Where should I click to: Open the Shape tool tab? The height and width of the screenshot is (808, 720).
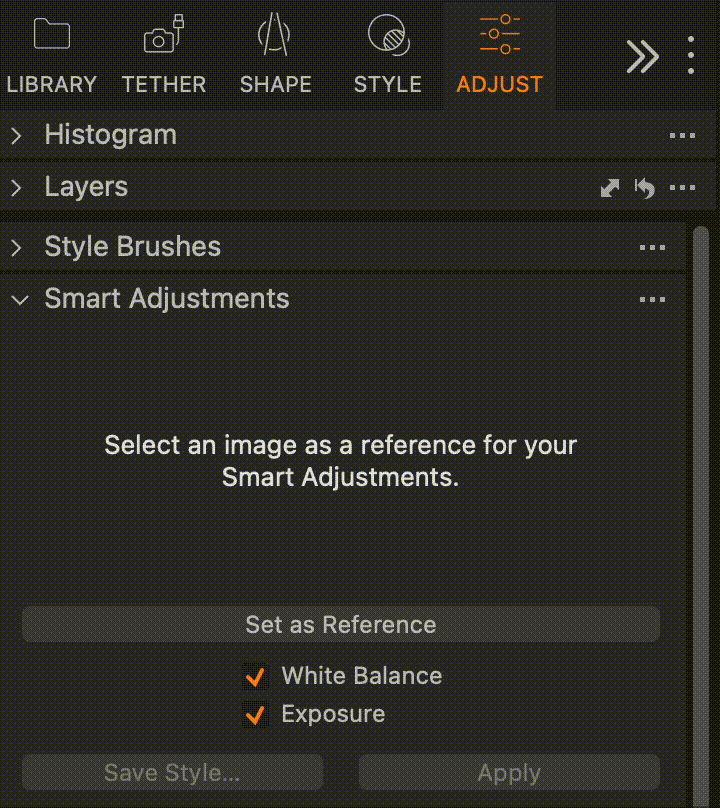tap(275, 56)
